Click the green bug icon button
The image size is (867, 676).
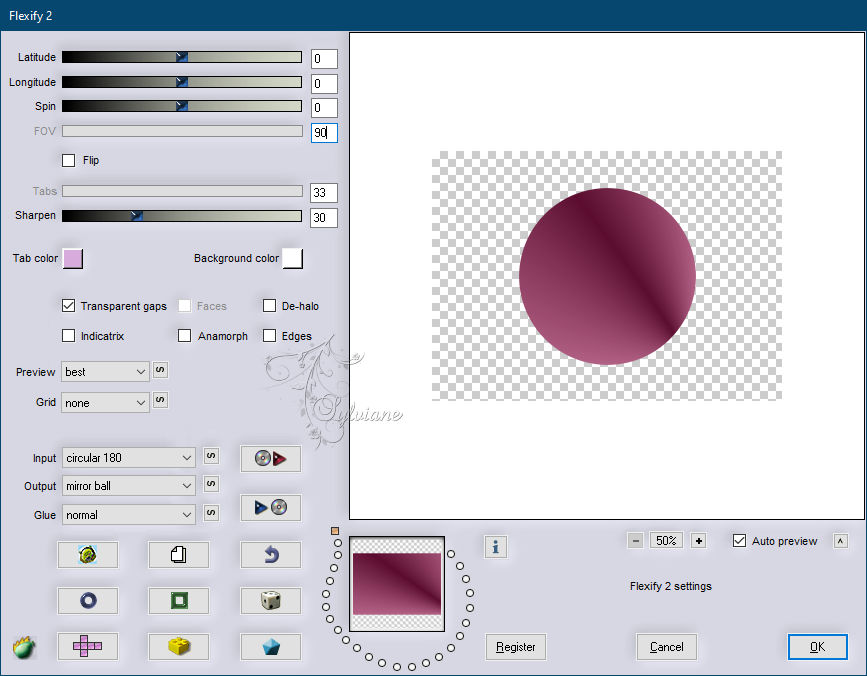[87, 554]
